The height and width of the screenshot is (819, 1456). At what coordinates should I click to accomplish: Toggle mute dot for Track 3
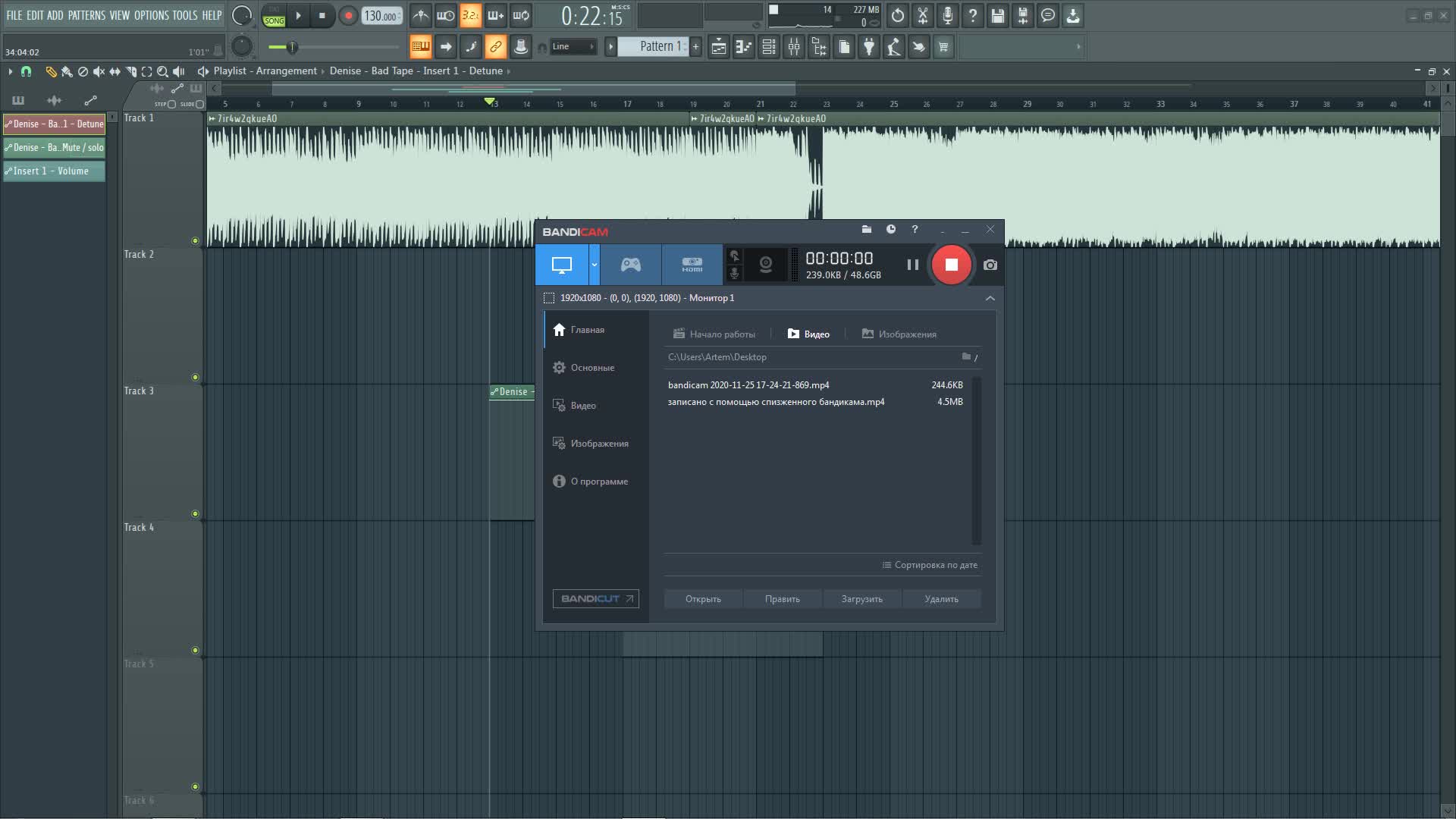coord(195,514)
